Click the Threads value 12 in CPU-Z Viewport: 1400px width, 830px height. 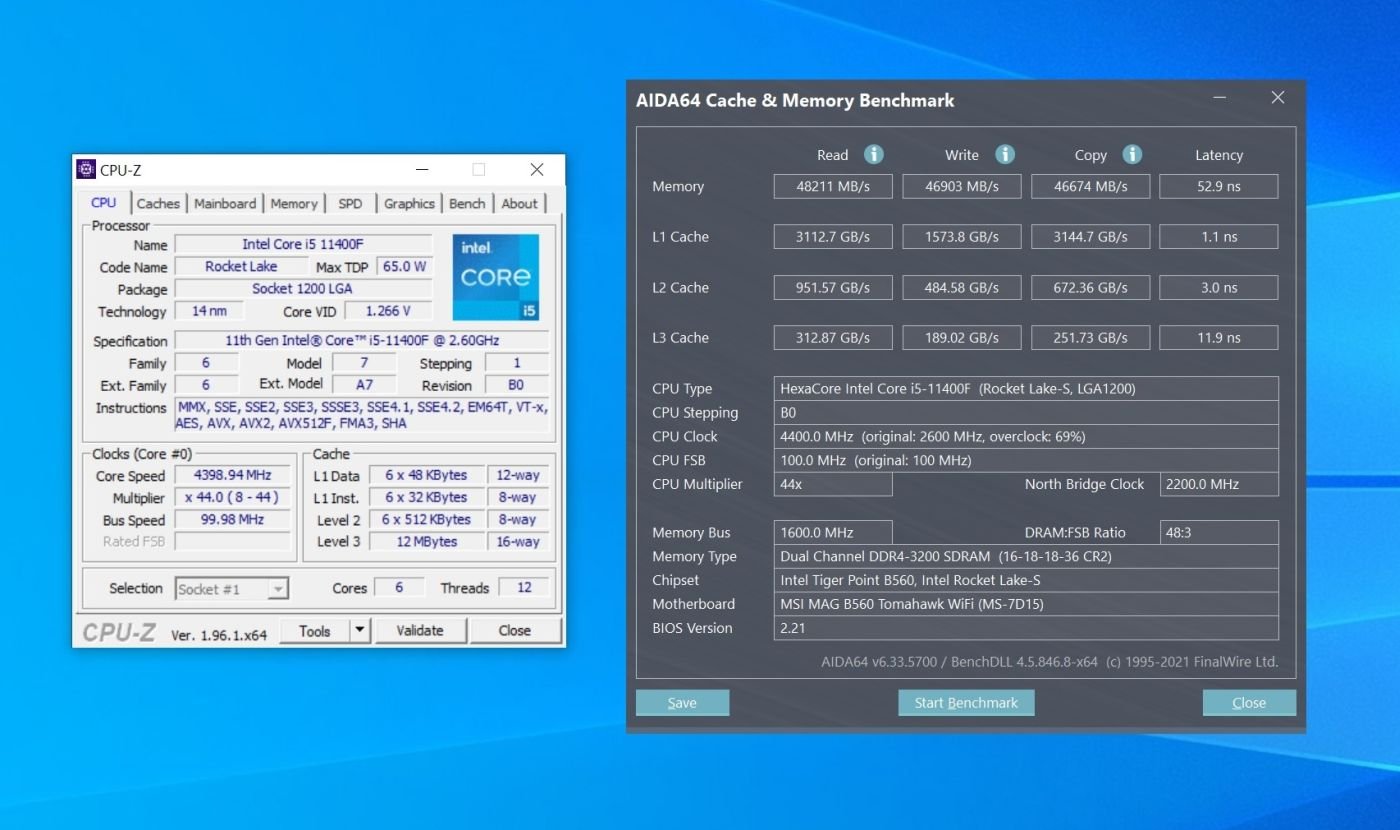click(x=524, y=587)
